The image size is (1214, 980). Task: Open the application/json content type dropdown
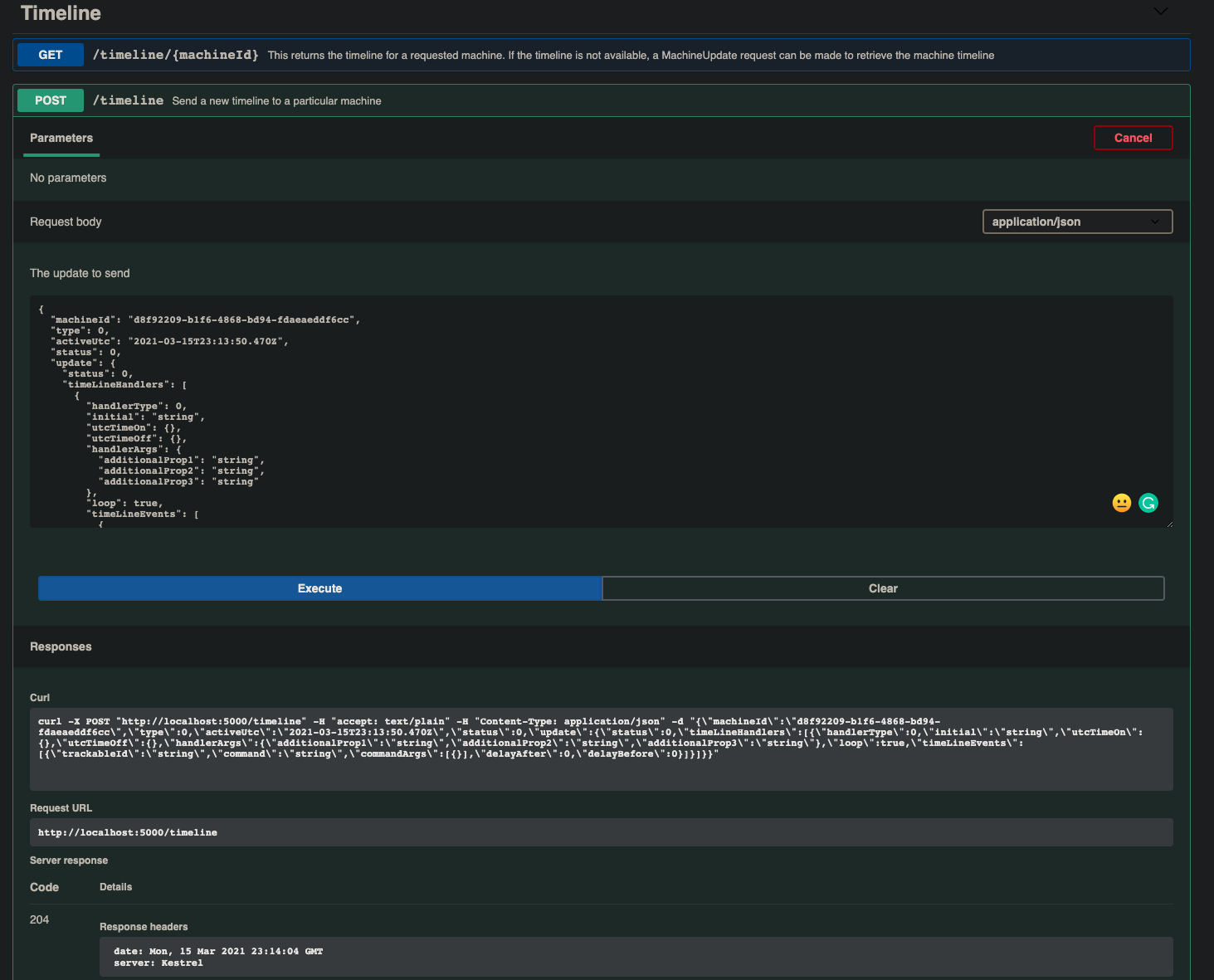(x=1076, y=222)
